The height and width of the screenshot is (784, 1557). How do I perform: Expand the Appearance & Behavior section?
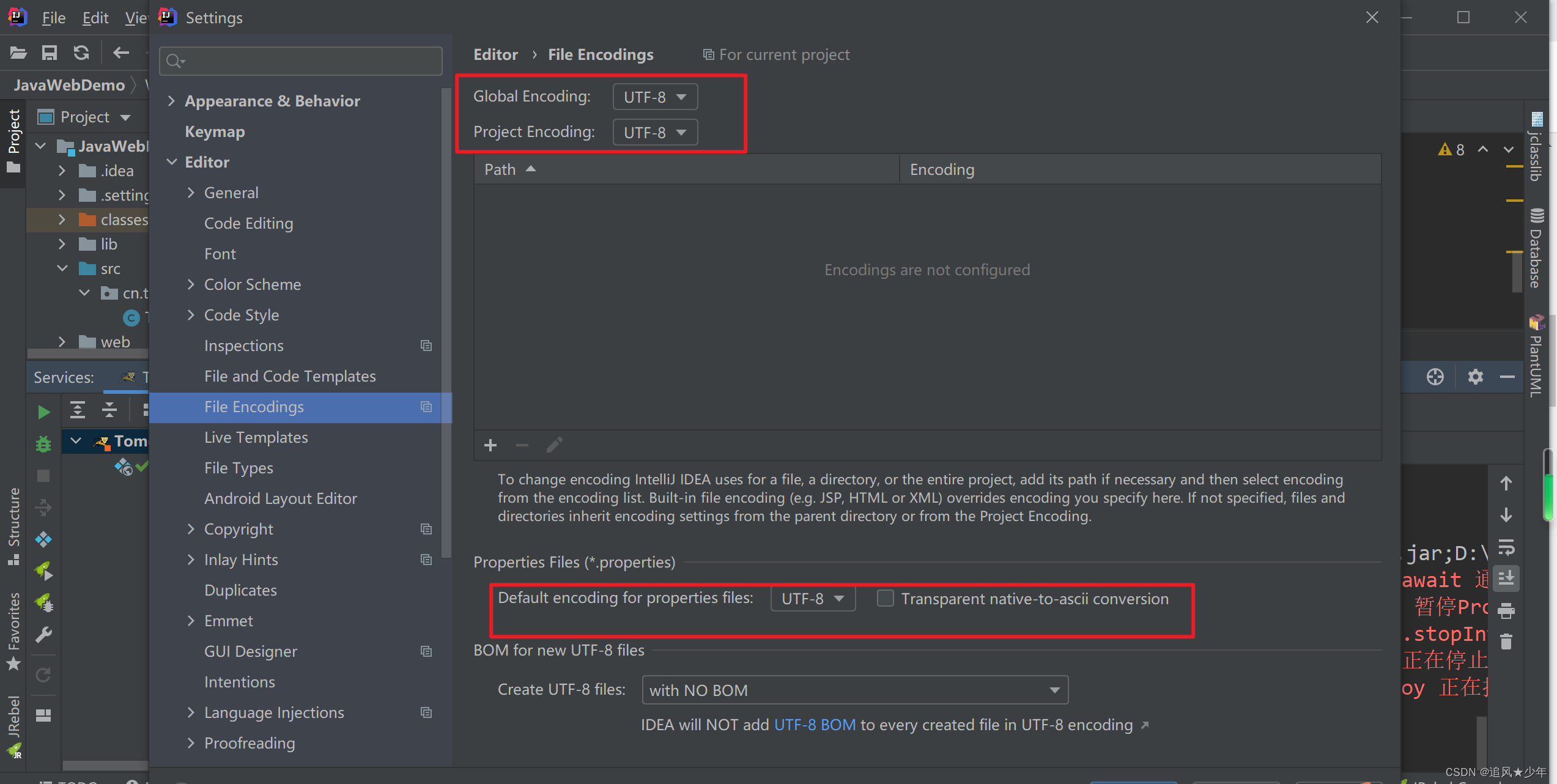point(169,100)
